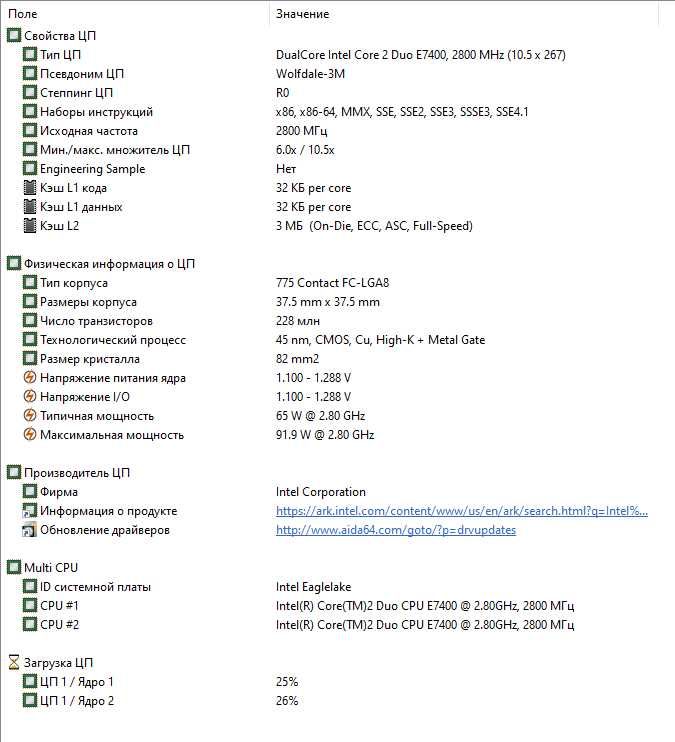Viewport: 675px width, 742px height.
Task: Click the icon beside Степпинг ЦП
Action: (29, 92)
